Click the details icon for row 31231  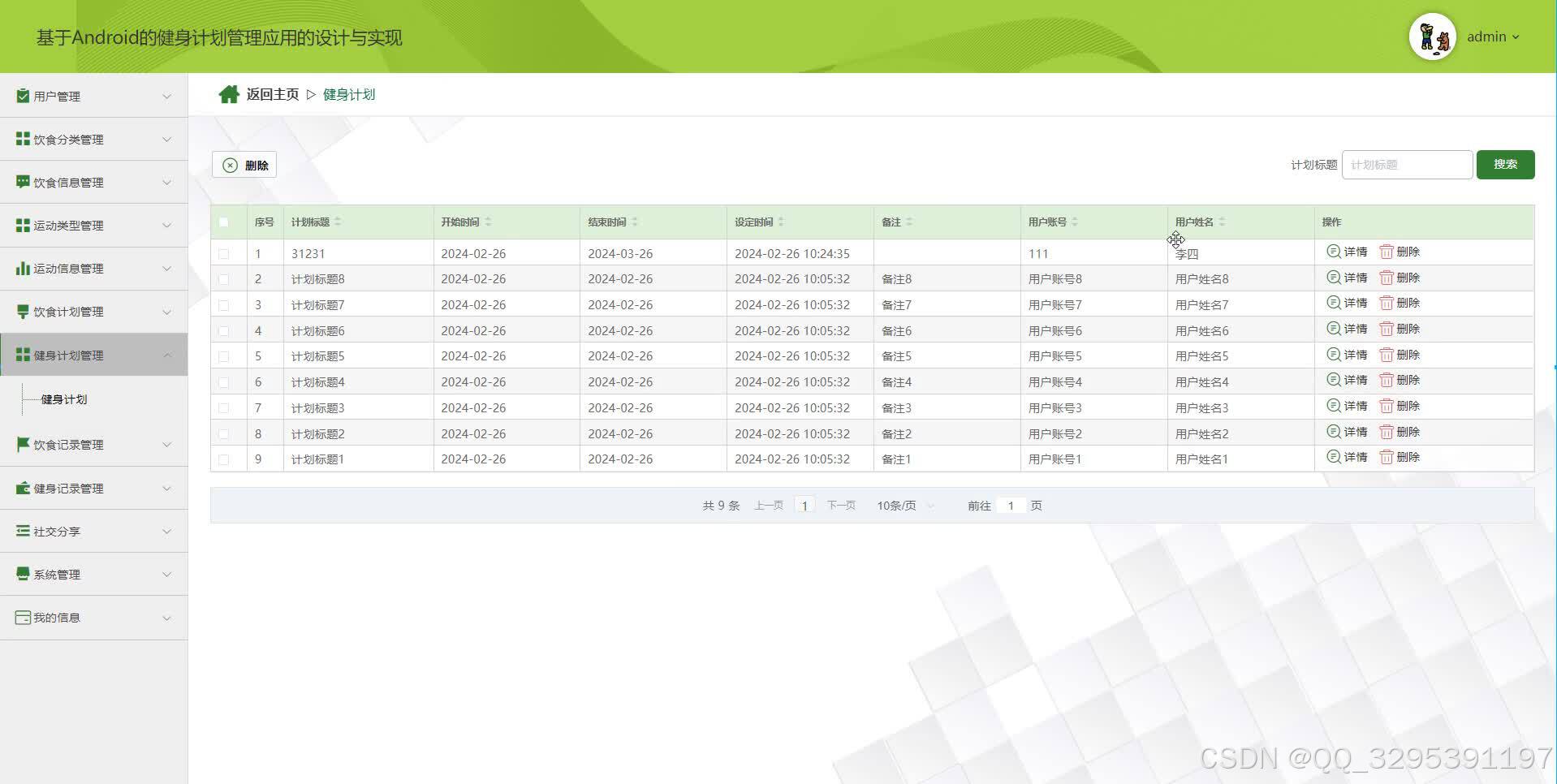1333,252
